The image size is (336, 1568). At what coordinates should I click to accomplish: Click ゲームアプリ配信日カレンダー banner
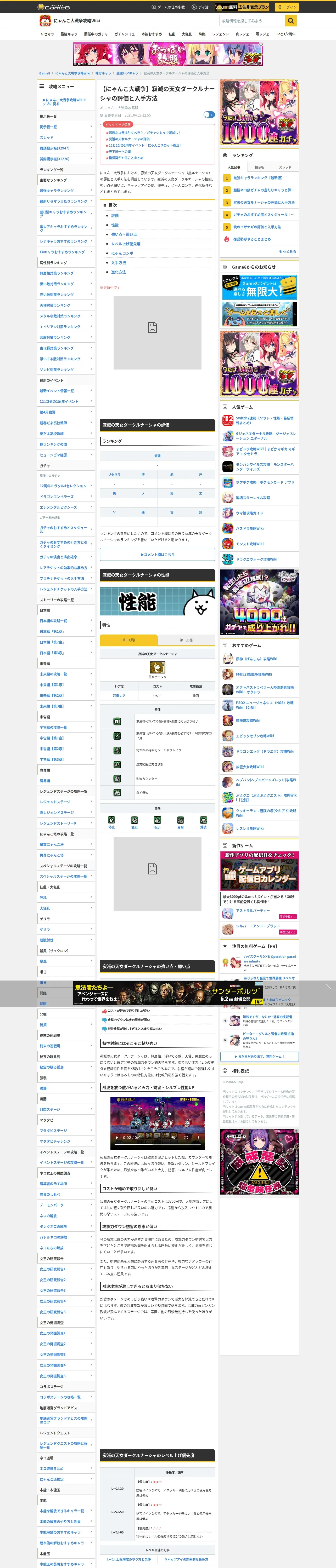coord(260,871)
